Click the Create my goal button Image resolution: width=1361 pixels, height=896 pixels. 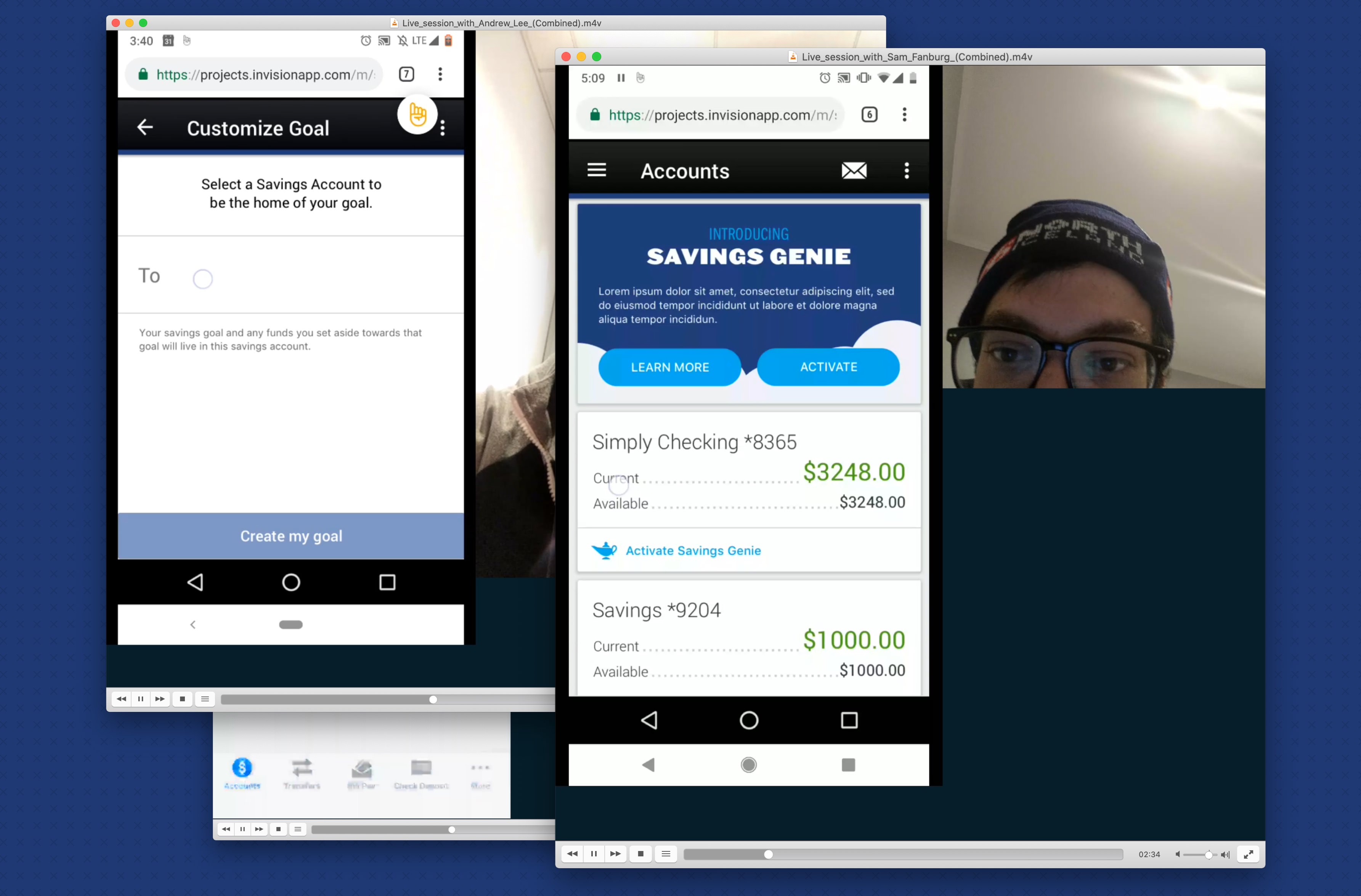point(291,535)
